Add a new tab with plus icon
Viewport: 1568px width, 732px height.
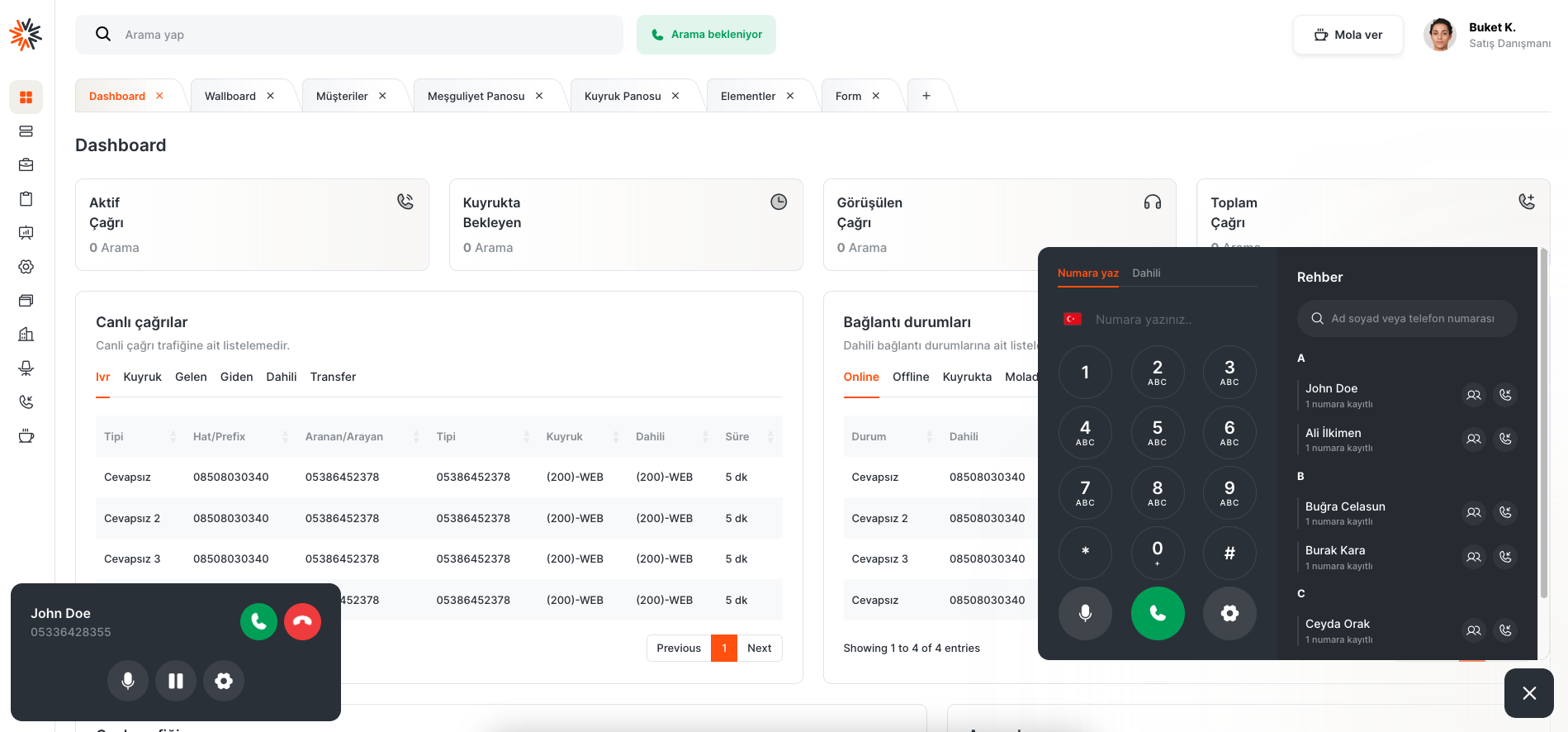coord(926,97)
